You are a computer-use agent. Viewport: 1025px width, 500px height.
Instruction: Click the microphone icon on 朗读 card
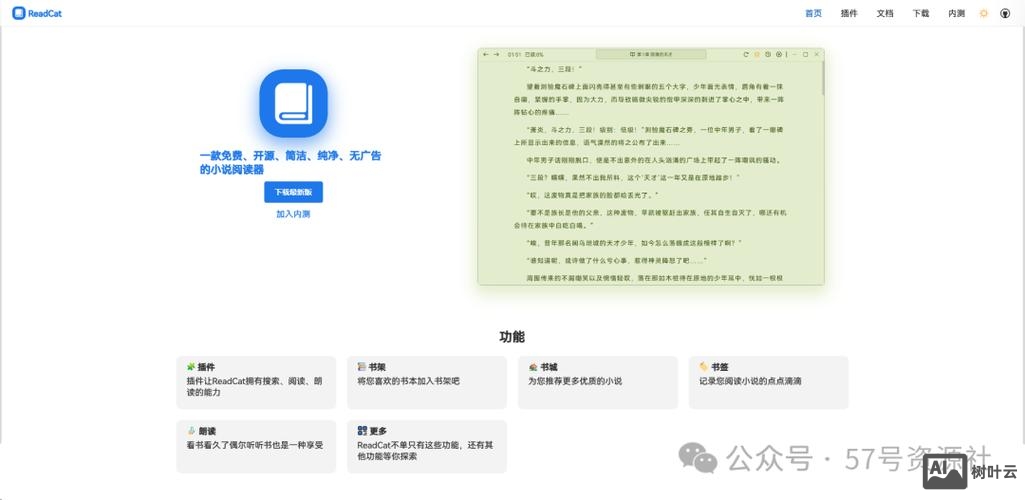(191, 431)
